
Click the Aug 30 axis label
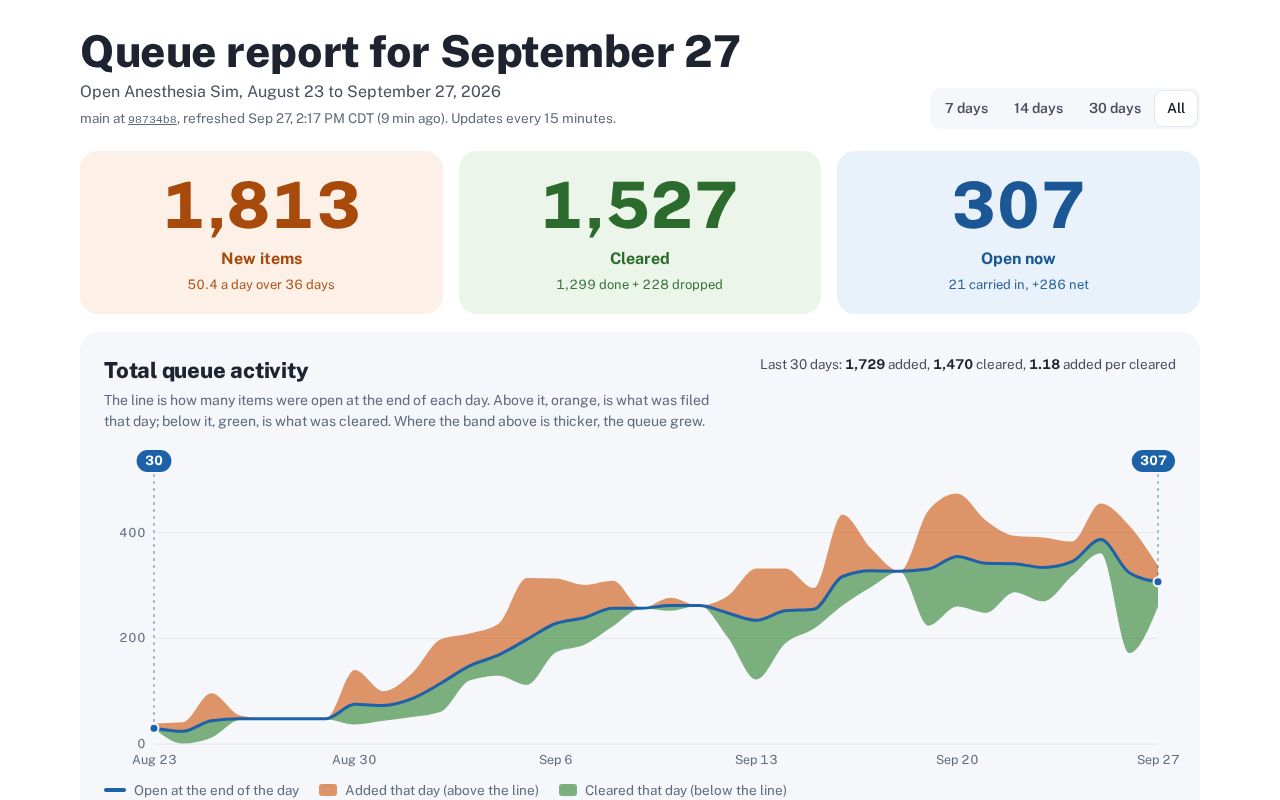(x=354, y=760)
